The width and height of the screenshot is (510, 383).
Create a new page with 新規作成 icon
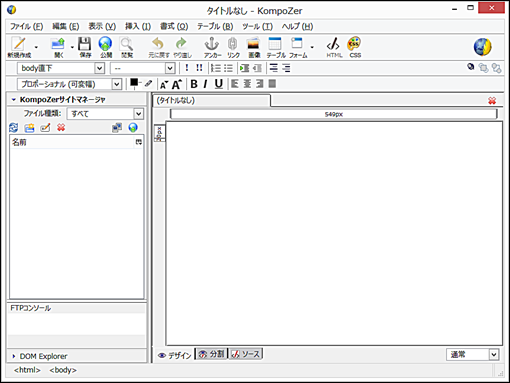click(x=19, y=47)
